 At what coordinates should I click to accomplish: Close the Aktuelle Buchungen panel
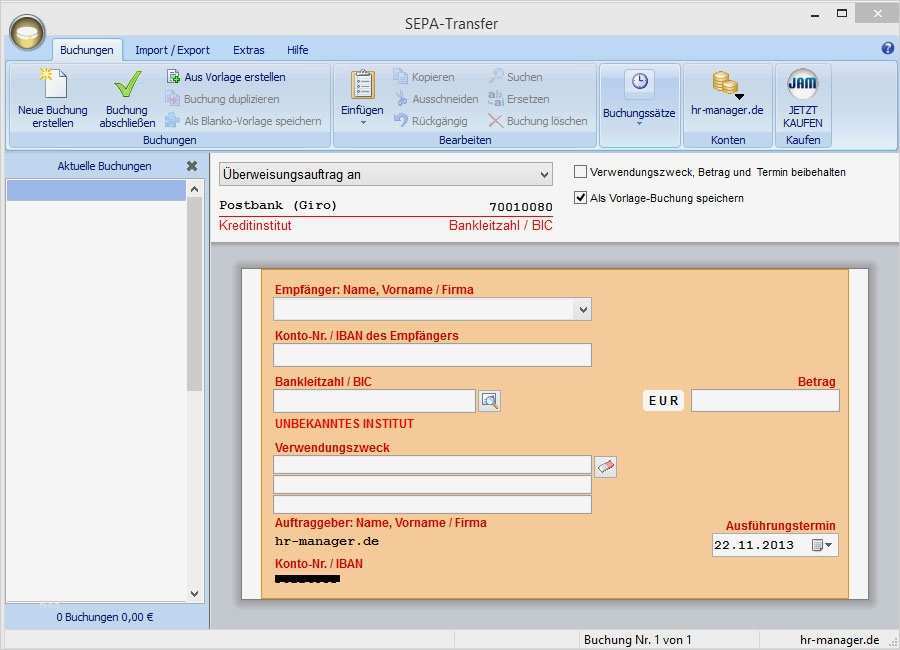tap(191, 166)
